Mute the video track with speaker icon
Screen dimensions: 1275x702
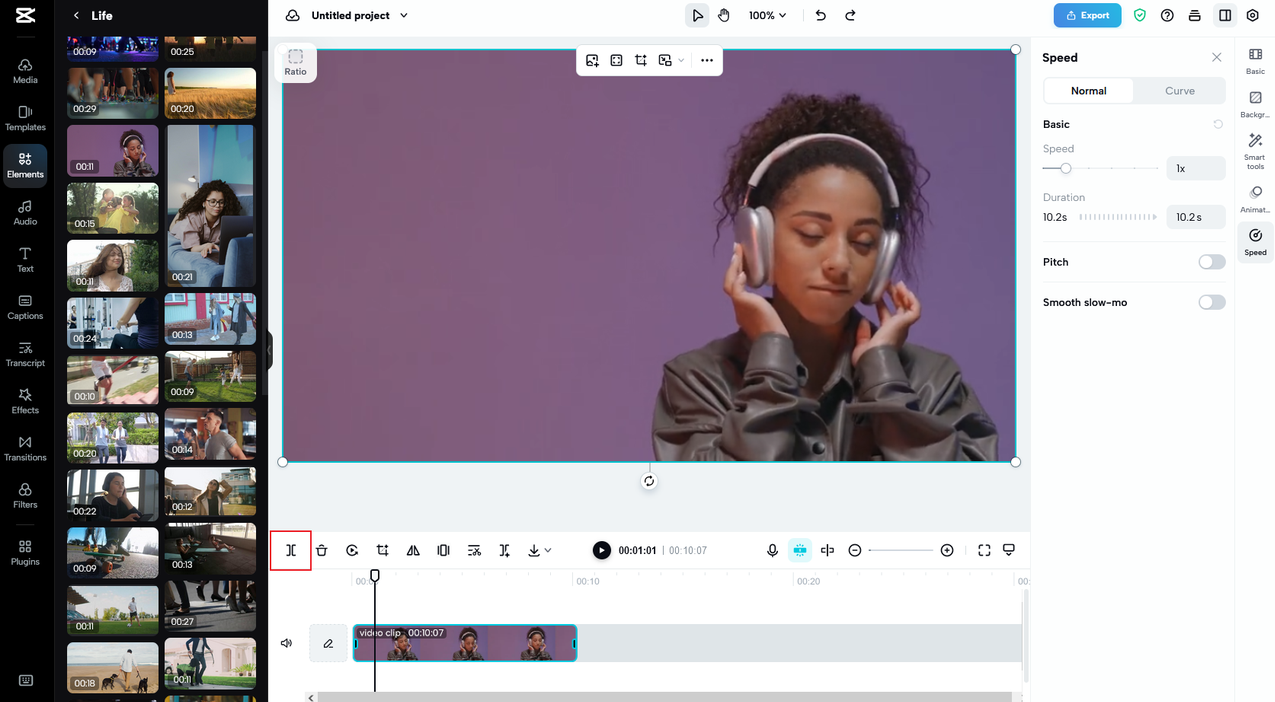[287, 643]
